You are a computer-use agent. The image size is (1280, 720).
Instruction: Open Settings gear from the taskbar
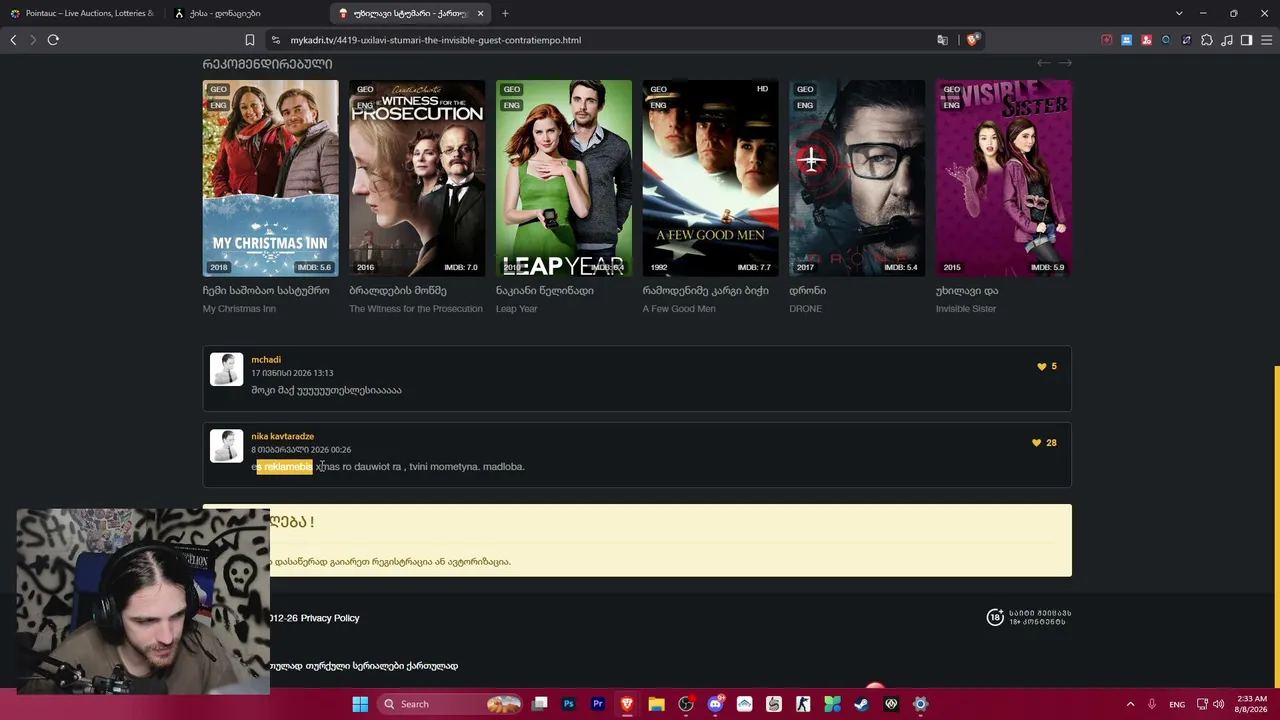pyautogui.click(x=920, y=704)
